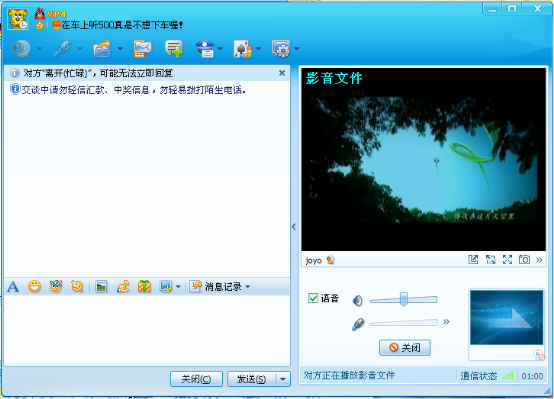The image size is (554, 399).
Task: Mute the speaker volume icon
Action: tap(358, 300)
